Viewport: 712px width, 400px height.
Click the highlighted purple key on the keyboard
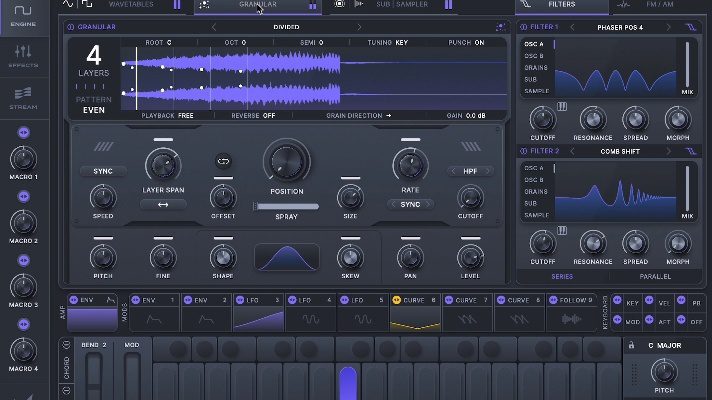[x=347, y=383]
